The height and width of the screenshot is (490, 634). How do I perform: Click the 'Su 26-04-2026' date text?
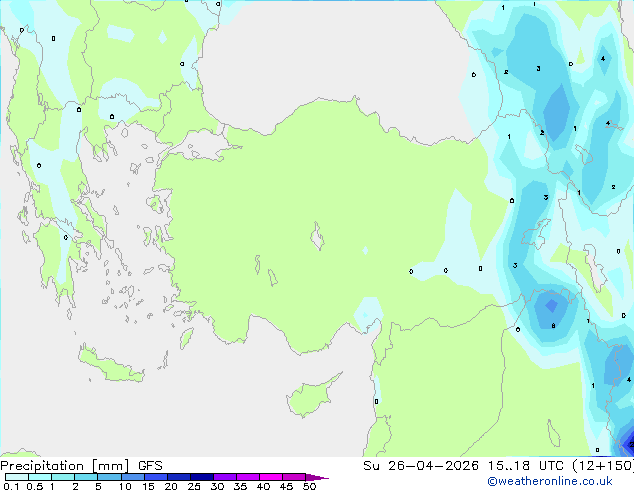[421, 466]
